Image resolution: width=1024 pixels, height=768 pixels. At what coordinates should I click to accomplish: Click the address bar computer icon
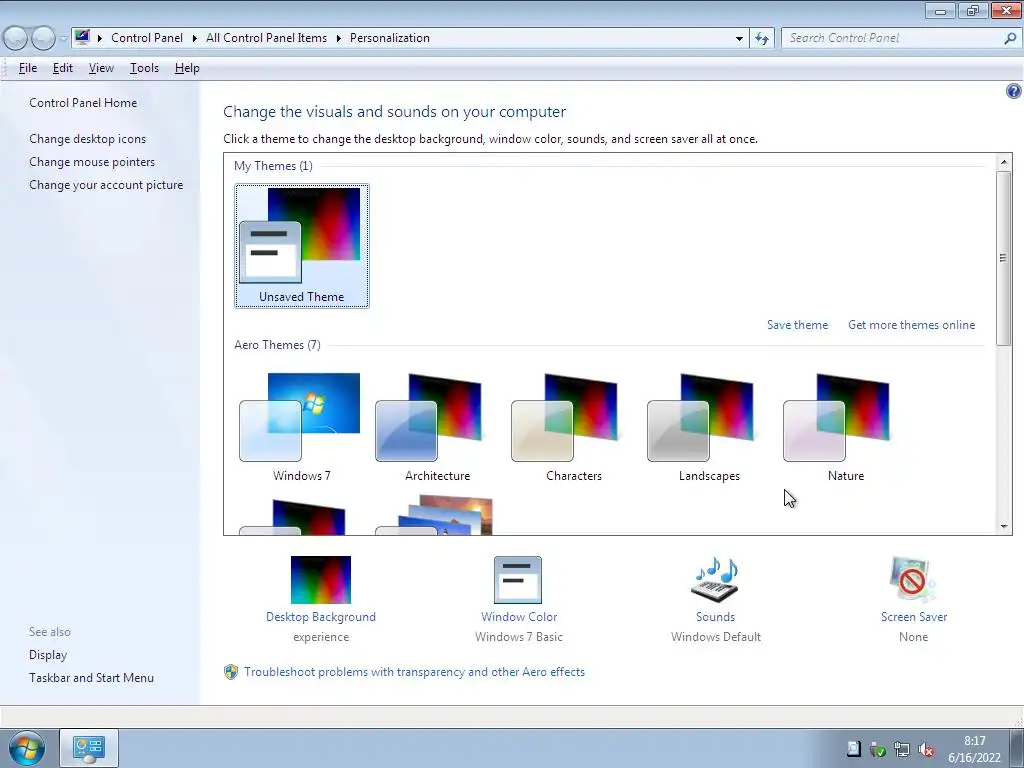pyautogui.click(x=82, y=37)
